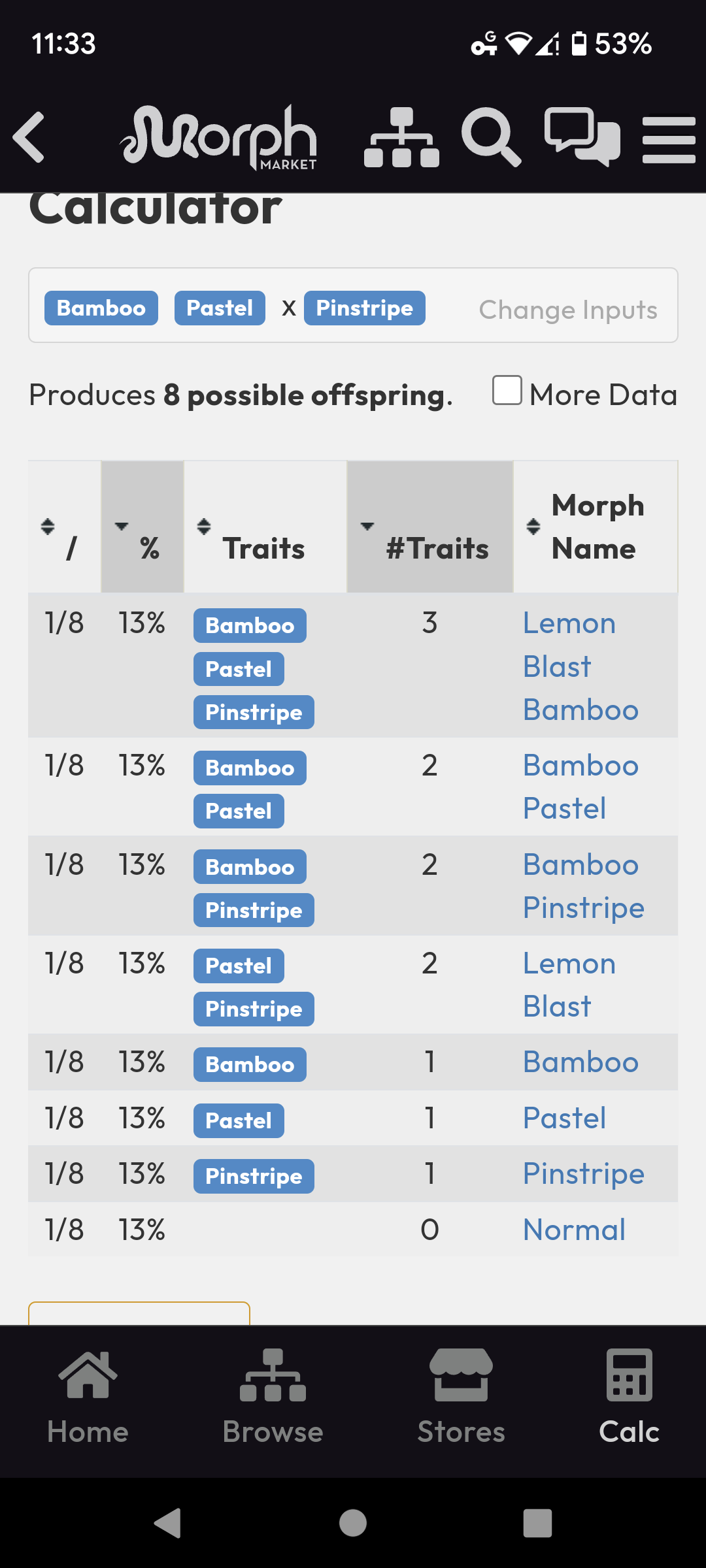Sort by the Morph Name column

tap(596, 527)
